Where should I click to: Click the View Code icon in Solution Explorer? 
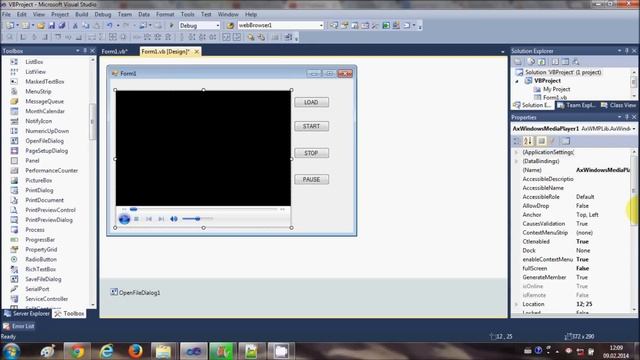coord(555,62)
